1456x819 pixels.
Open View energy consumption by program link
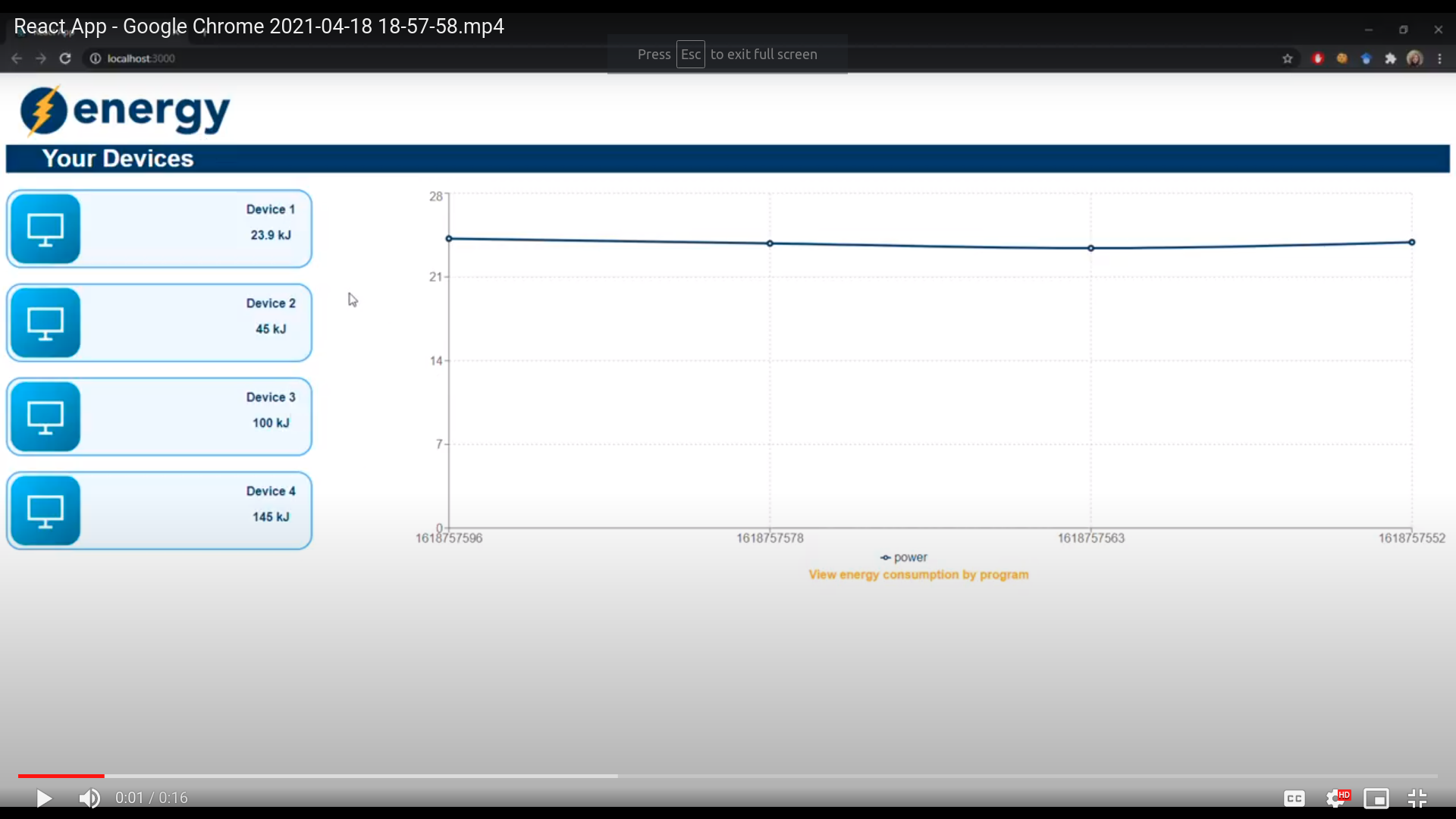918,575
